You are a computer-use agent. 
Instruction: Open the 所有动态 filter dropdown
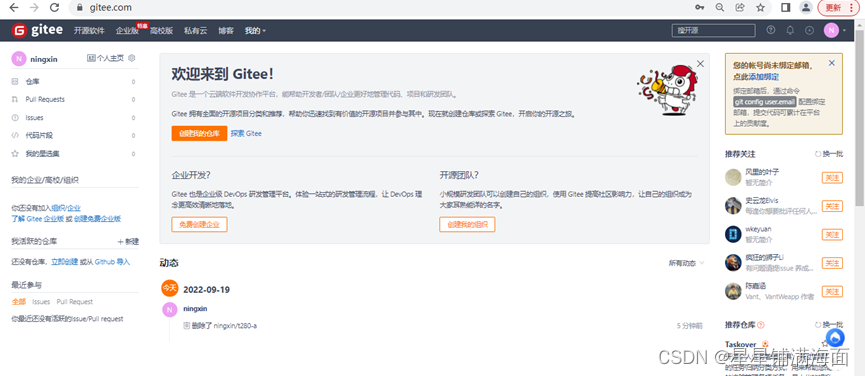(686, 263)
